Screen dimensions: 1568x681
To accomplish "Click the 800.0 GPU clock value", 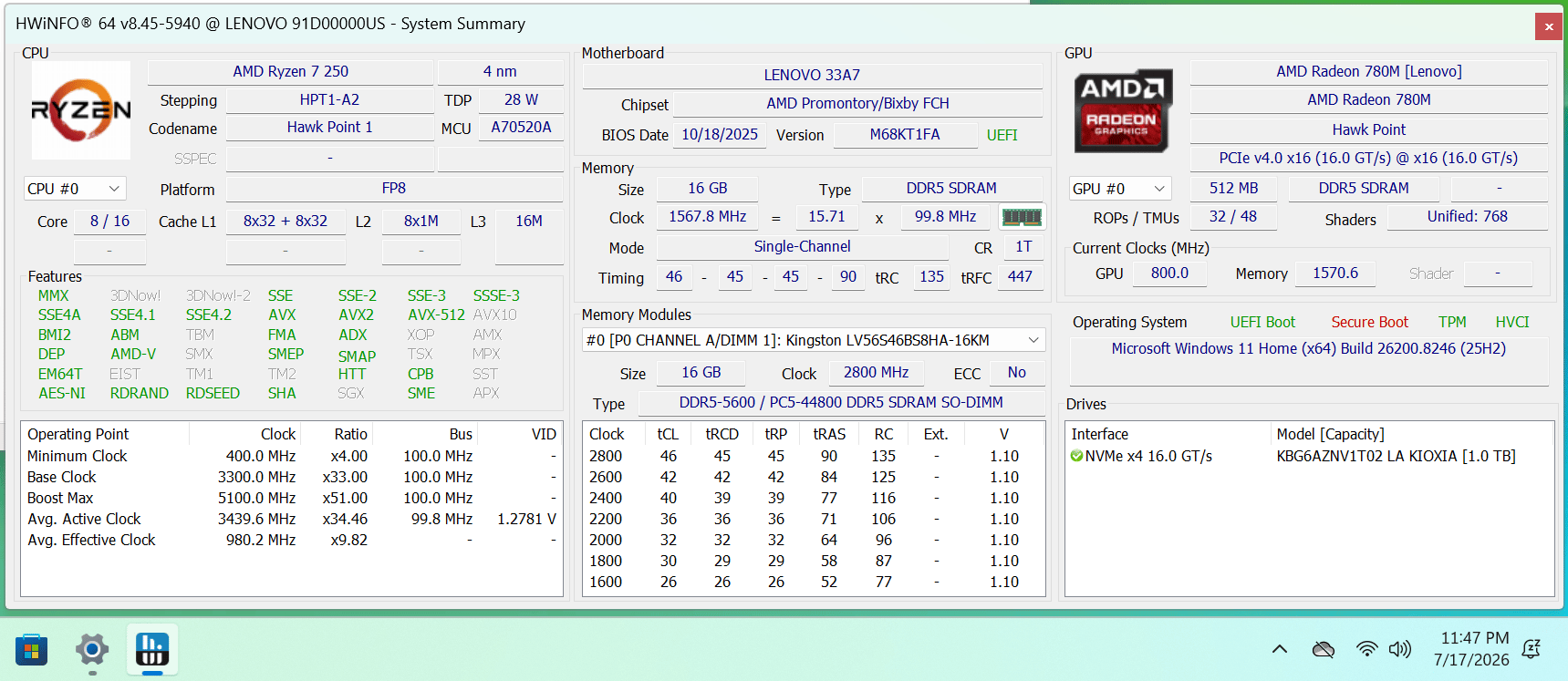I will pos(1169,273).
